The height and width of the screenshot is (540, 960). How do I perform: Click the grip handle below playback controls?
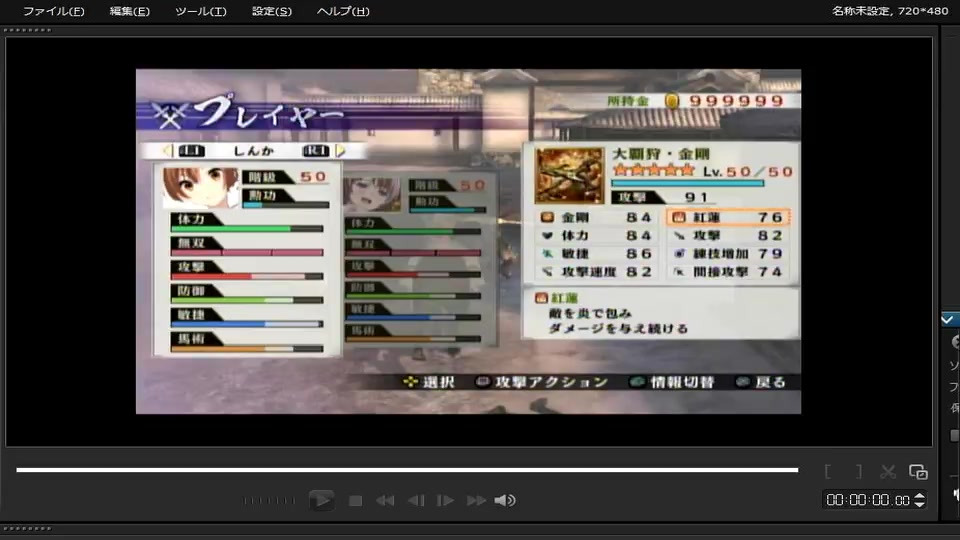coord(28,528)
